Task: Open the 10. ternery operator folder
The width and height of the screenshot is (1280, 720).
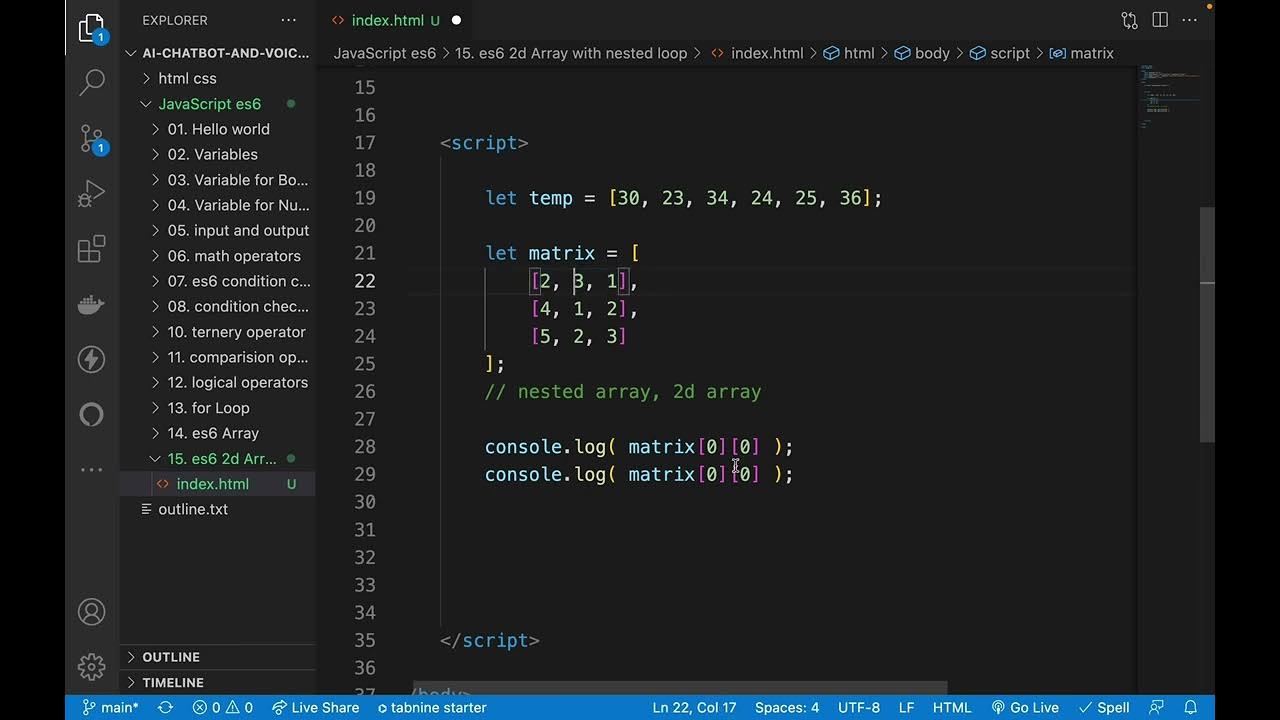Action: [x=217, y=332]
